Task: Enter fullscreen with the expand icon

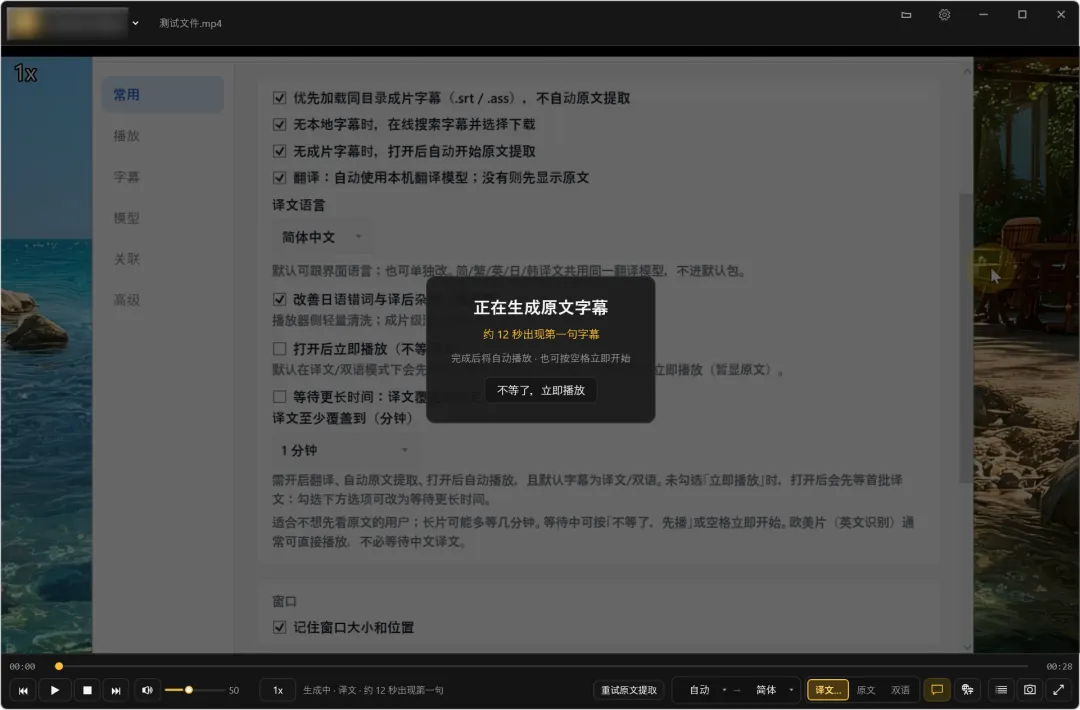Action: click(1059, 689)
